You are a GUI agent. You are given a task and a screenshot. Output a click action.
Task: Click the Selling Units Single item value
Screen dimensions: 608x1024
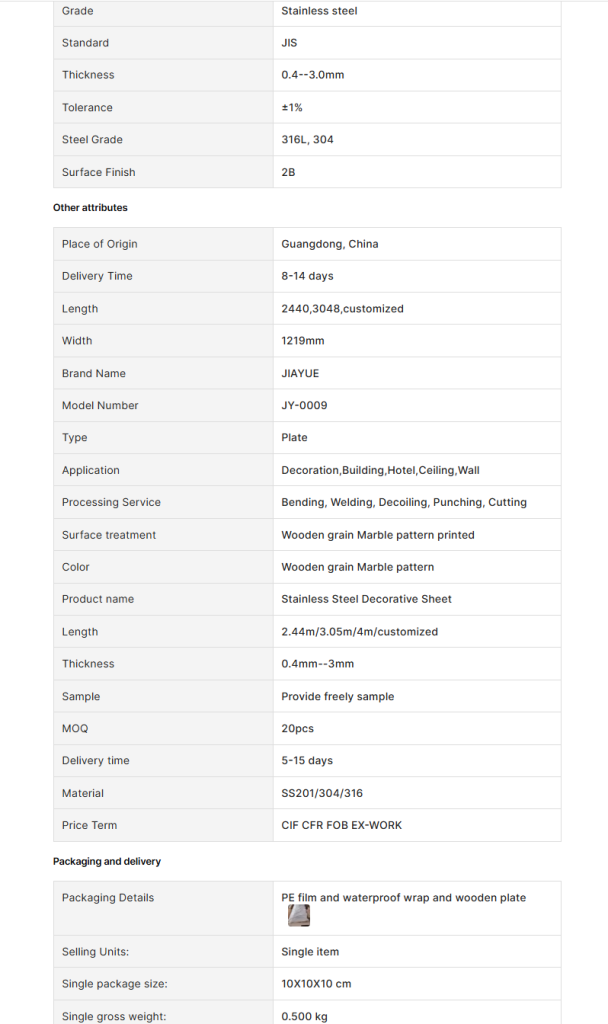pyautogui.click(x=310, y=952)
